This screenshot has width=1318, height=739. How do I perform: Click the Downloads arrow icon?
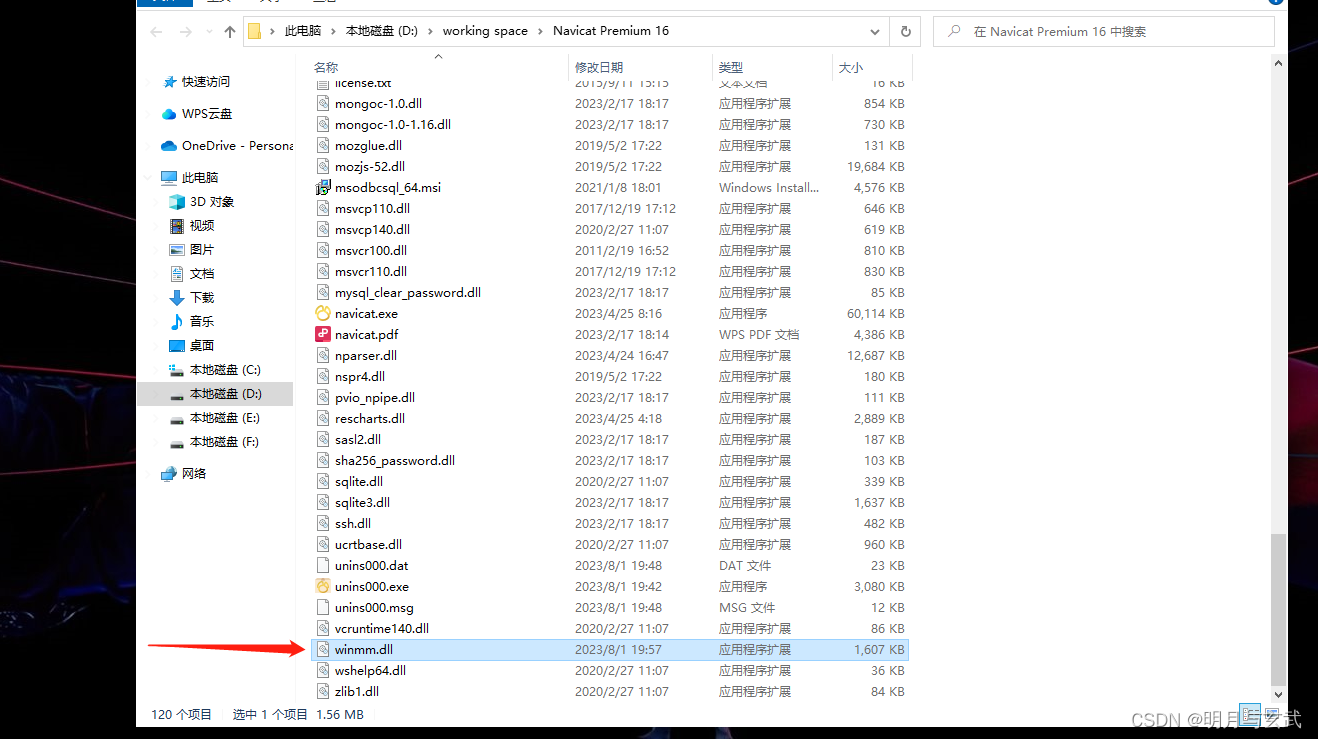177,298
